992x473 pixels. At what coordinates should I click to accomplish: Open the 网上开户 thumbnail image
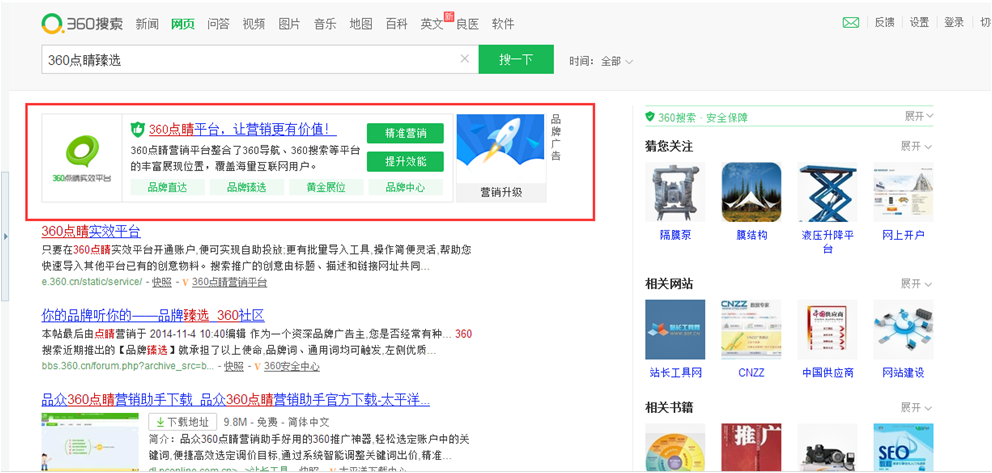tap(903, 192)
